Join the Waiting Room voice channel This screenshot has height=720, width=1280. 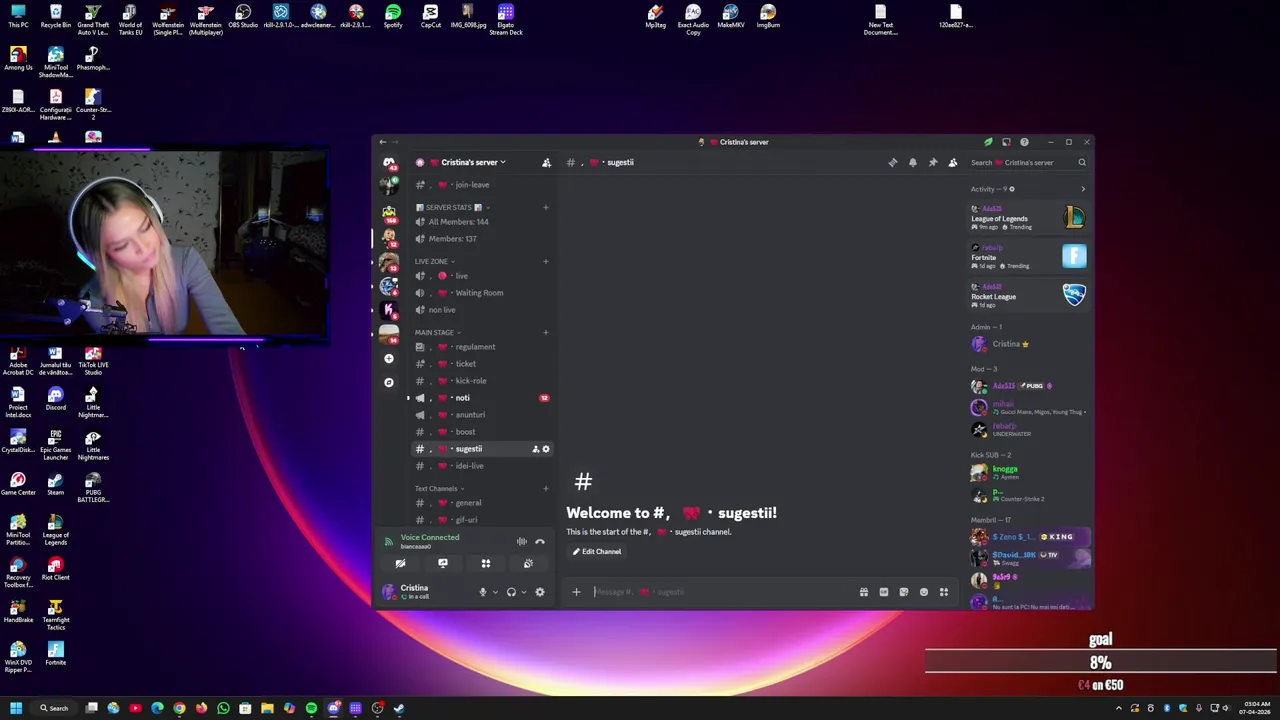(482, 293)
